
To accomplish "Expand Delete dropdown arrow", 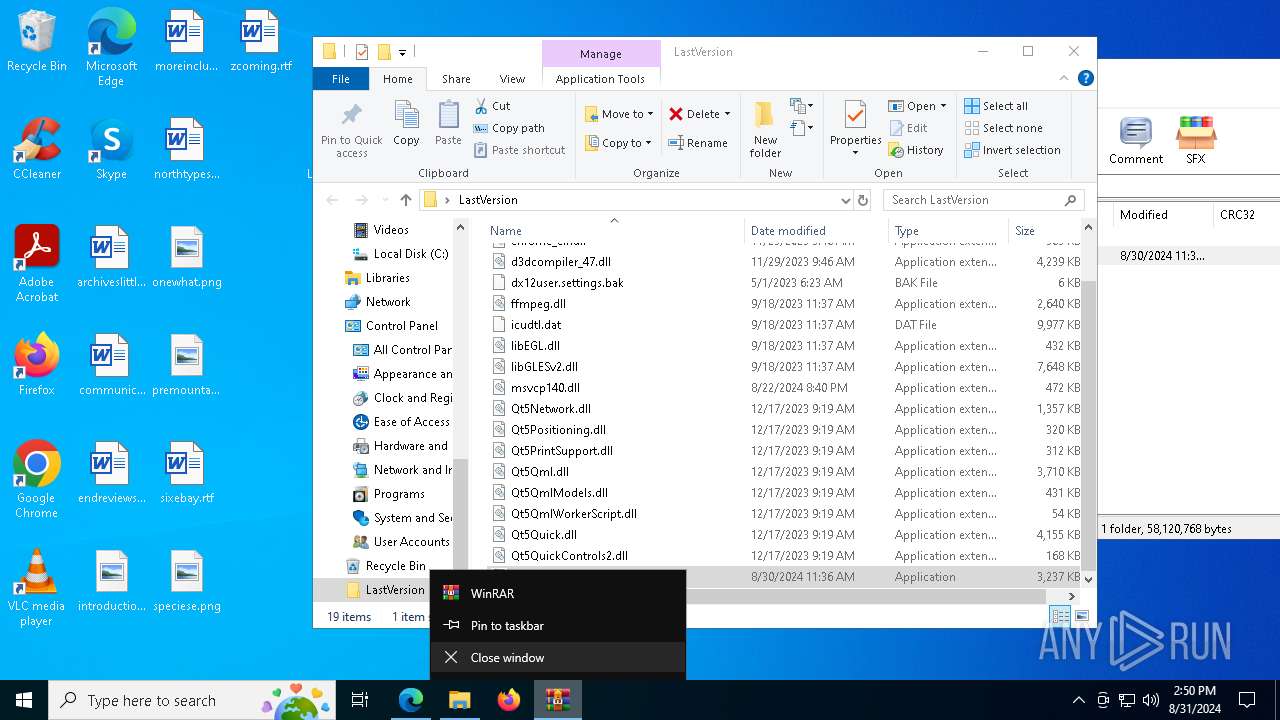I will tap(727, 114).
